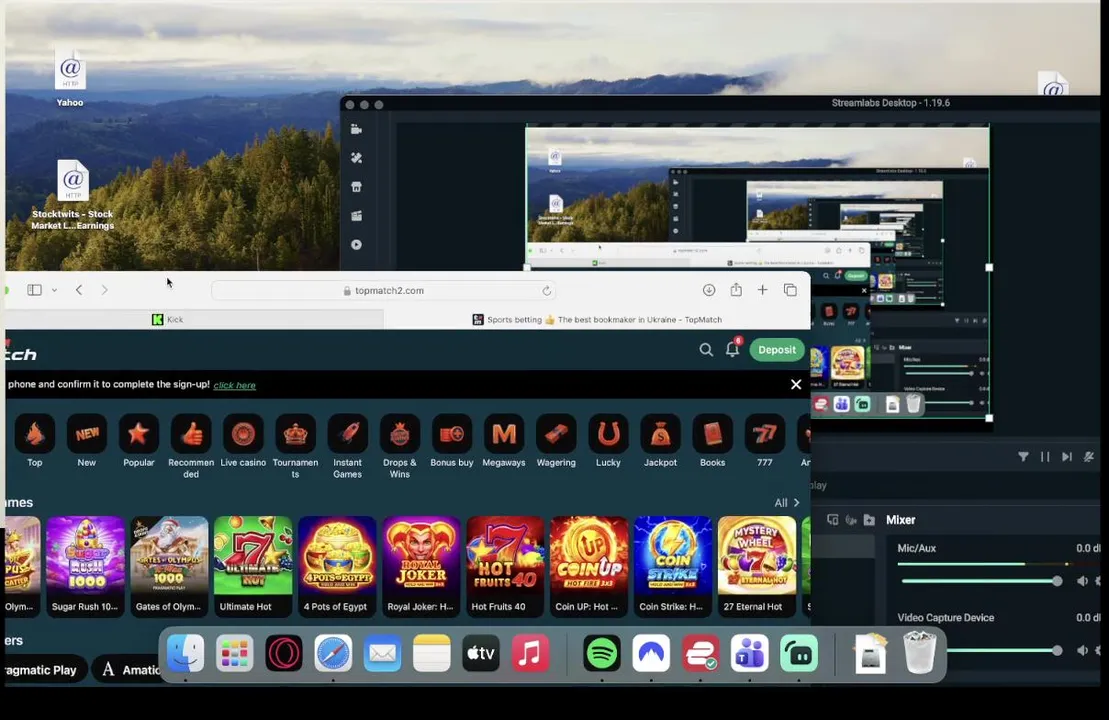Expand All games with the arrow

click(x=796, y=503)
